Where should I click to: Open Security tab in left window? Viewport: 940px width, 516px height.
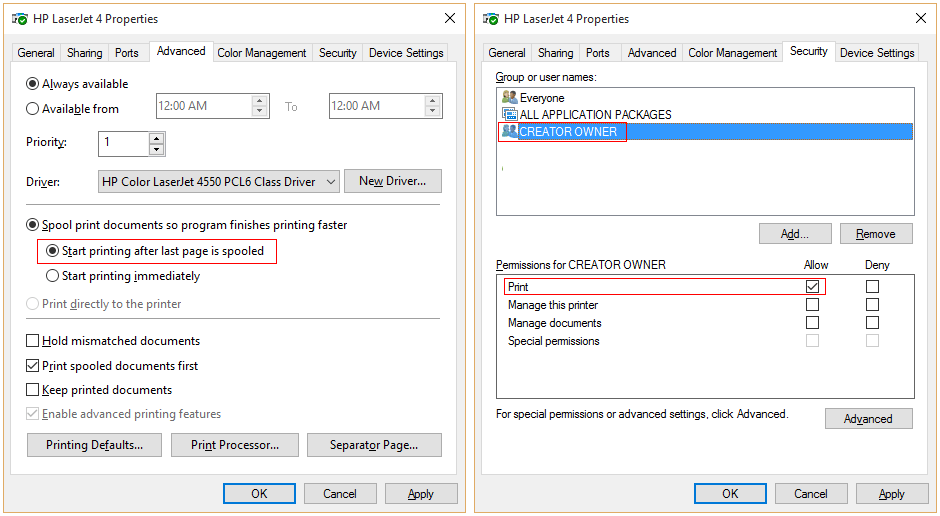tap(338, 53)
